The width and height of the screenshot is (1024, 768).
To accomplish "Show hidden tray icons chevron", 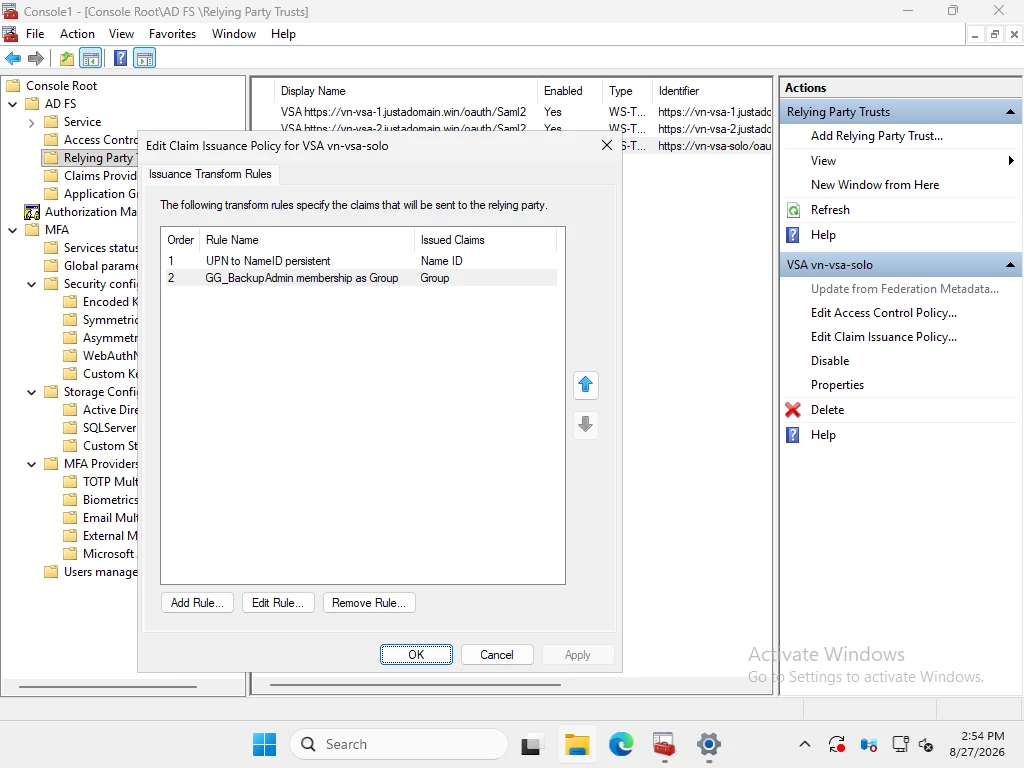I will pos(805,744).
